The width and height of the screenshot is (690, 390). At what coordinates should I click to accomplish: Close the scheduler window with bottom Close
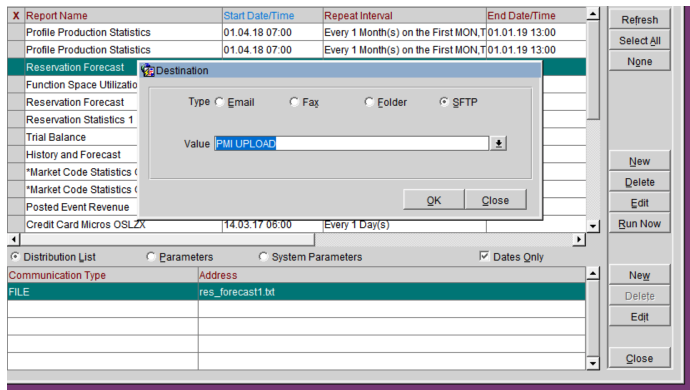(639, 358)
